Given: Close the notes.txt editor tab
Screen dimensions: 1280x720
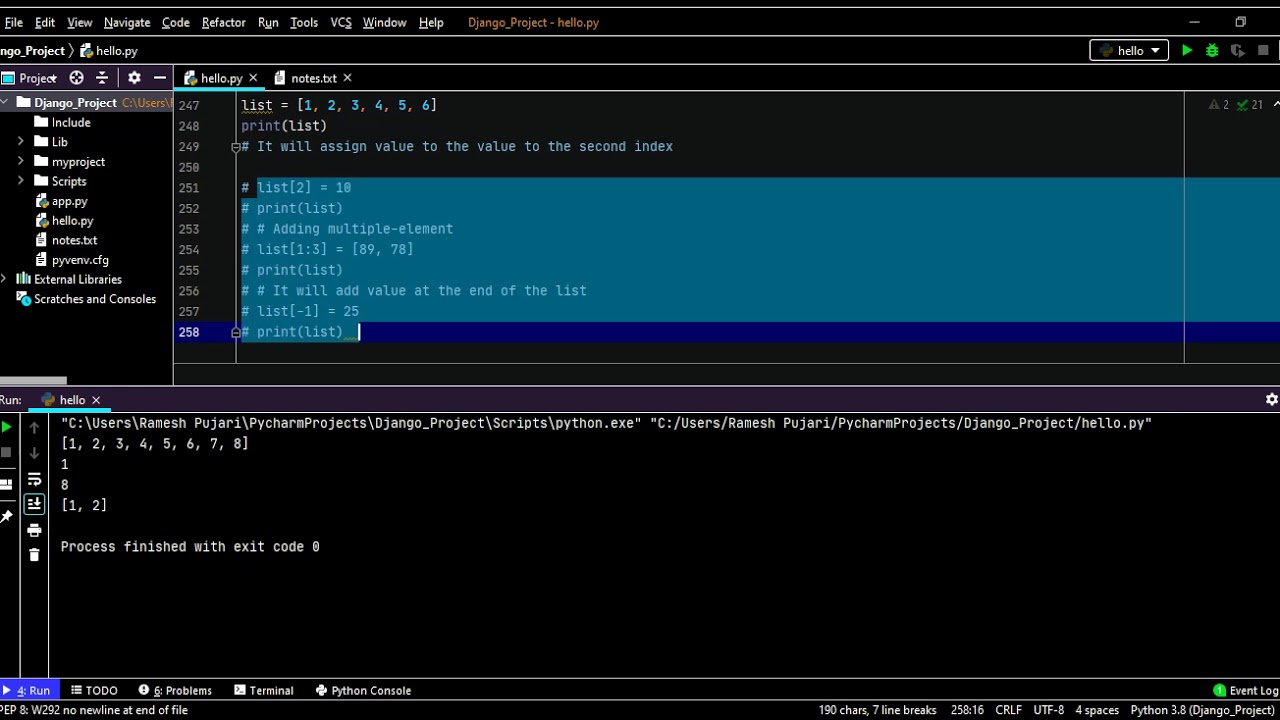Looking at the screenshot, I should (x=347, y=78).
